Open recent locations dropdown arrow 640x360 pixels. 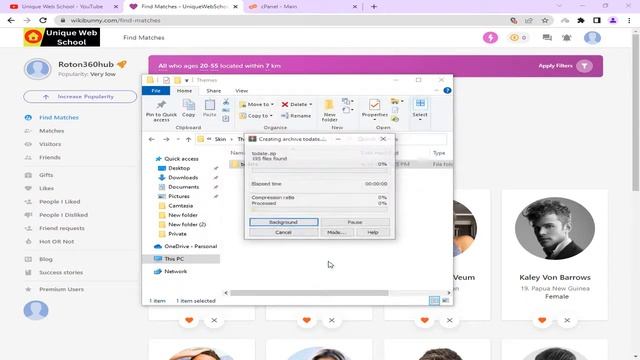(x=178, y=140)
